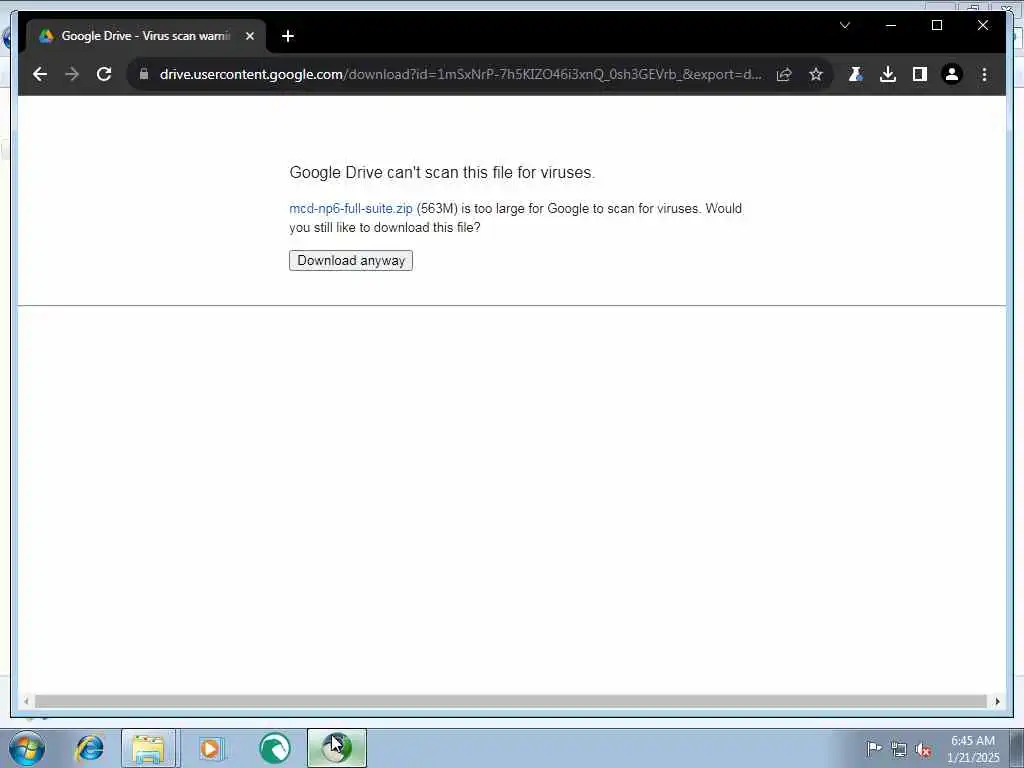This screenshot has width=1024, height=768.
Task: Click the browser forward arrow
Action: 72,74
